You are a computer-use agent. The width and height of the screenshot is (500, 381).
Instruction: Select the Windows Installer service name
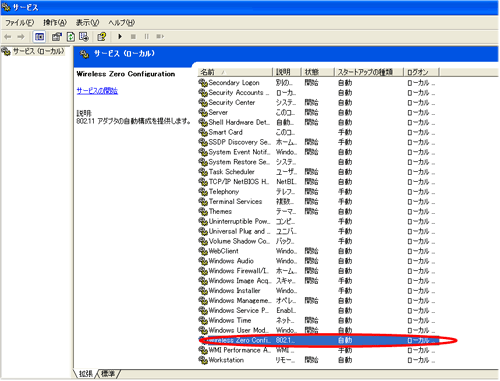point(235,291)
